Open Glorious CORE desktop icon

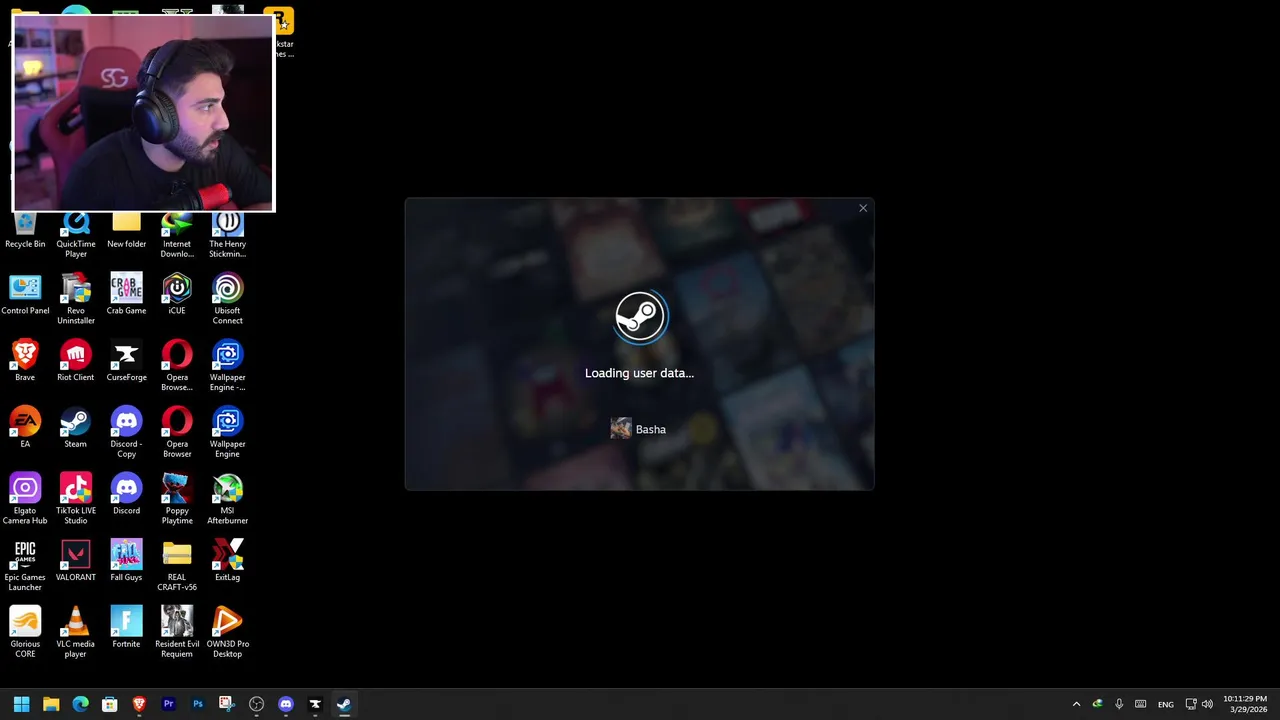pyautogui.click(x=25, y=632)
